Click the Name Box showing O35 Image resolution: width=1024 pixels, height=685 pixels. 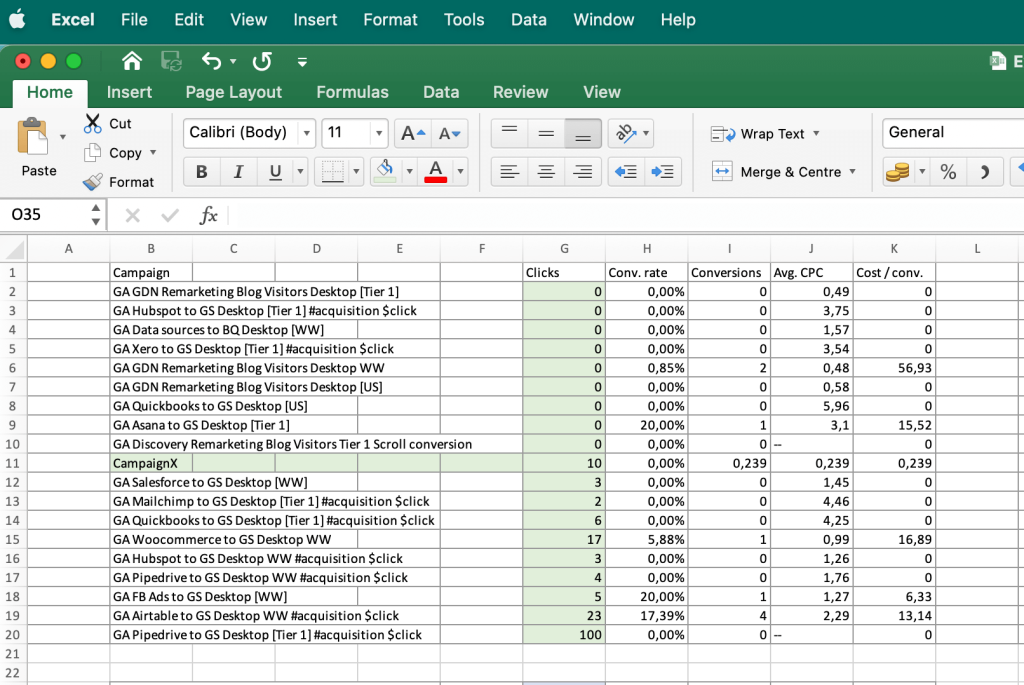point(45,214)
